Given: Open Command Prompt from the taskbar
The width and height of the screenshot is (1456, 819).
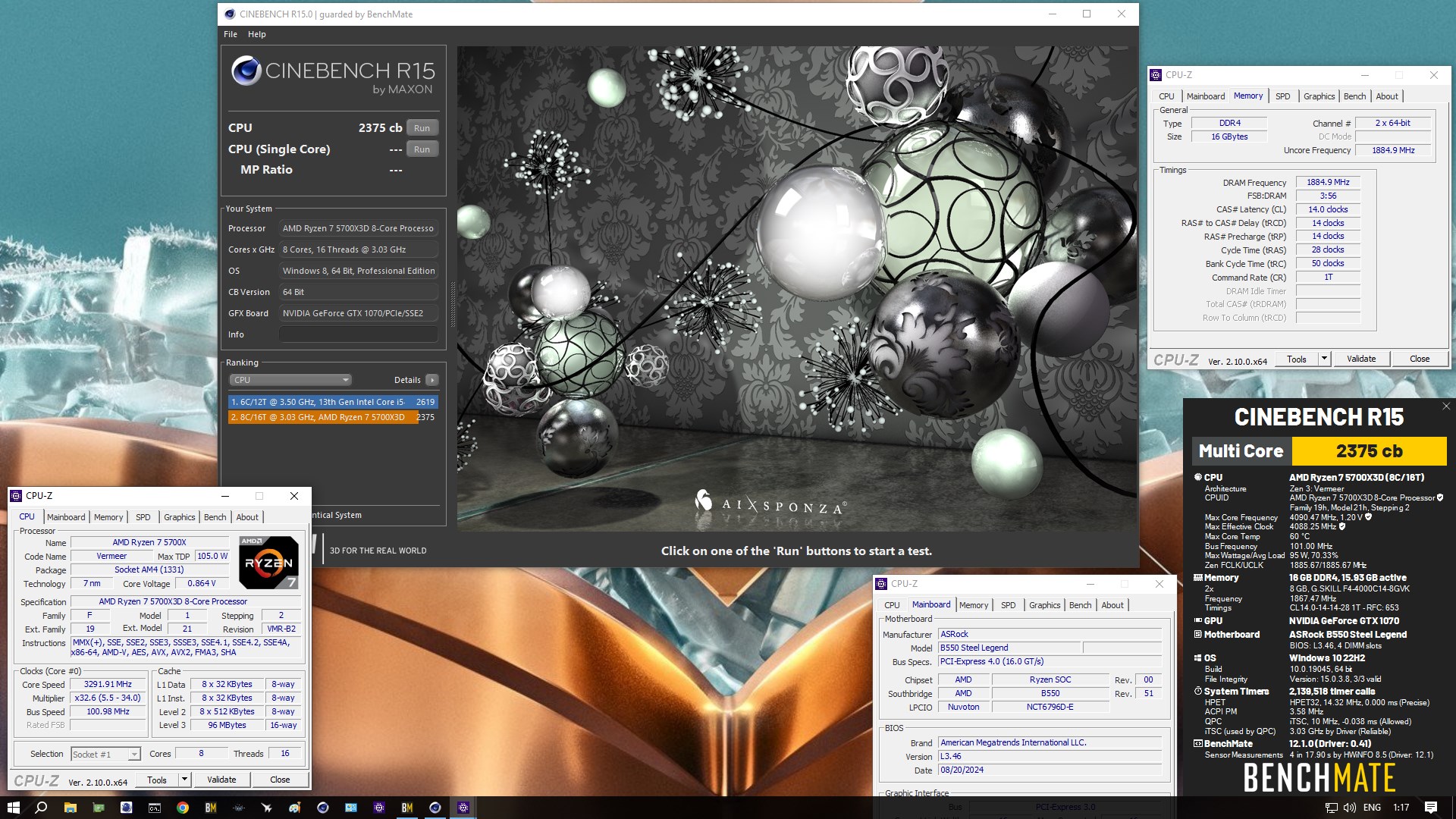Looking at the screenshot, I should point(154,808).
